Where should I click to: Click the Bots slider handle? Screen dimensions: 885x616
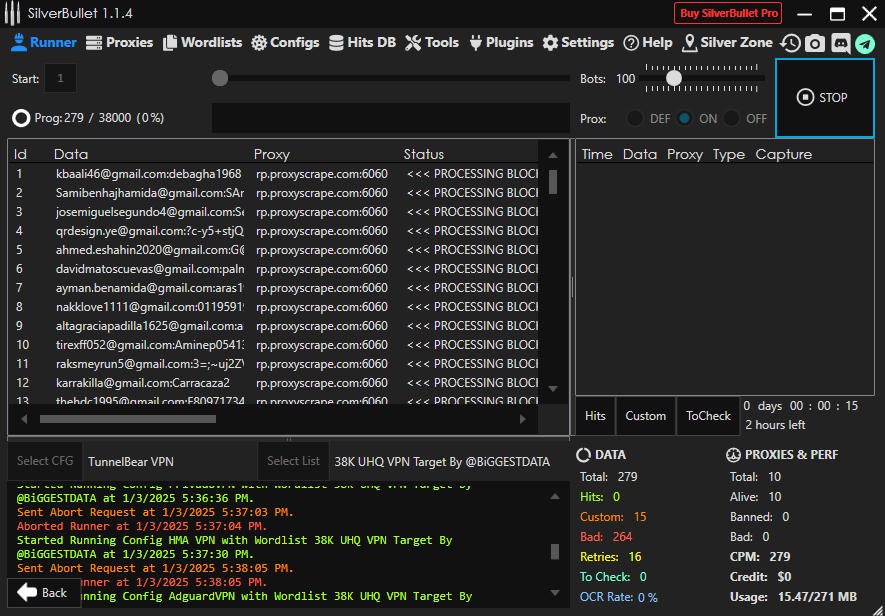coord(674,78)
